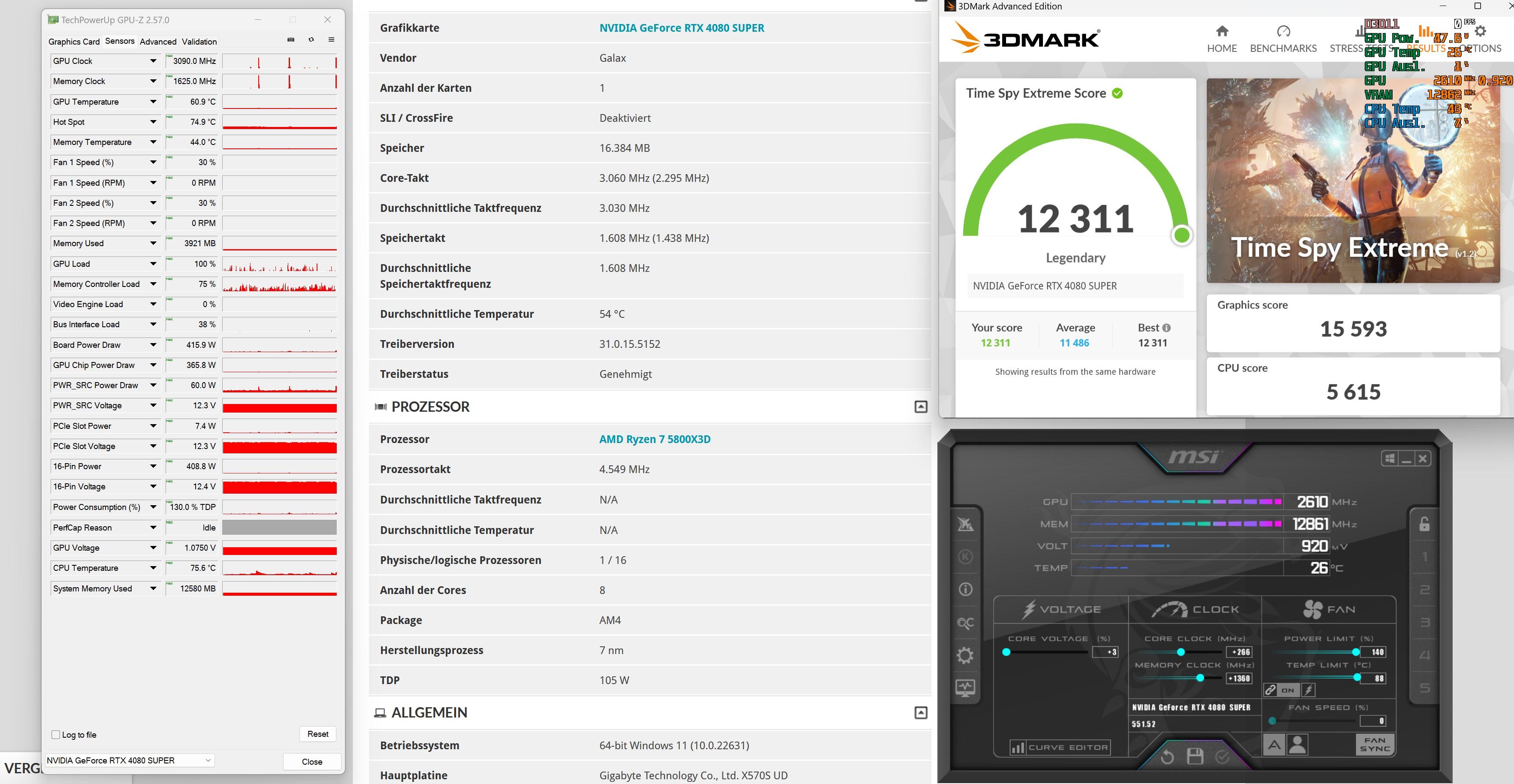This screenshot has height=784, width=1514.
Task: Open Hot Spot sensor dropdown arrow
Action: 153,122
